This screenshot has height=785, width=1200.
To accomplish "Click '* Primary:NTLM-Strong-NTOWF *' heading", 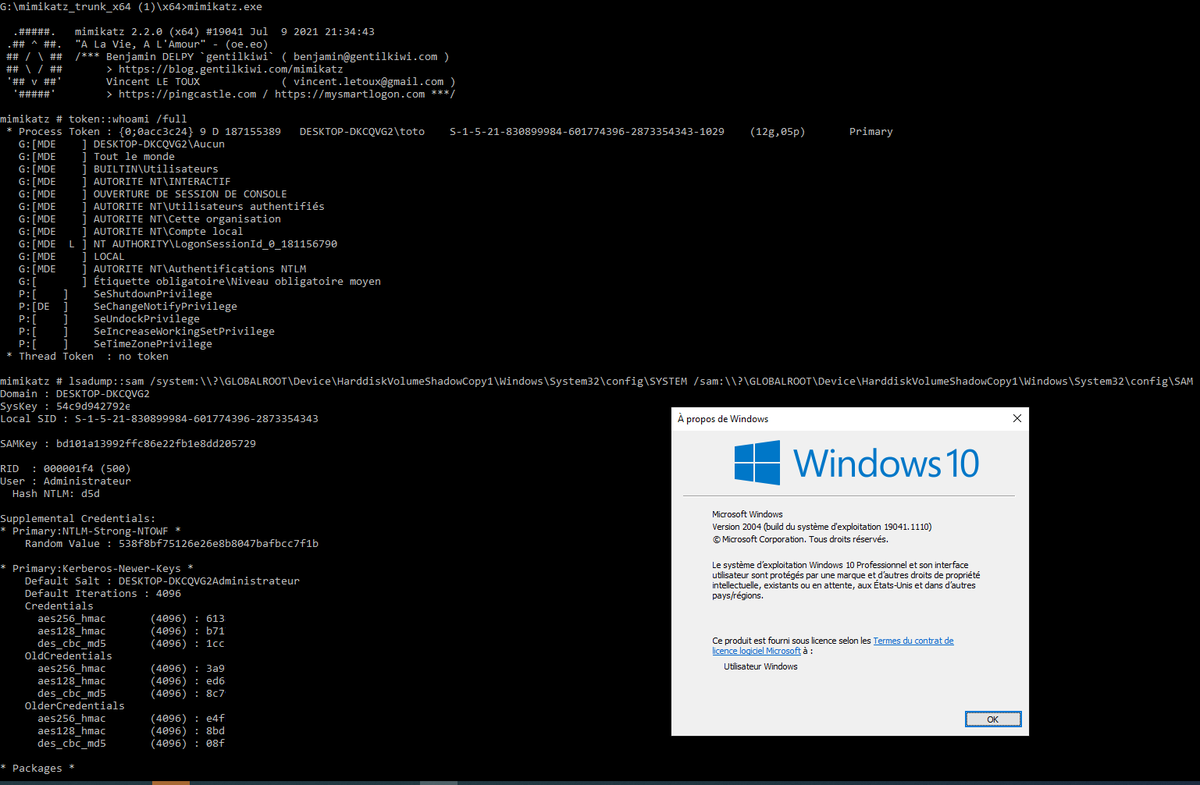I will (90, 532).
